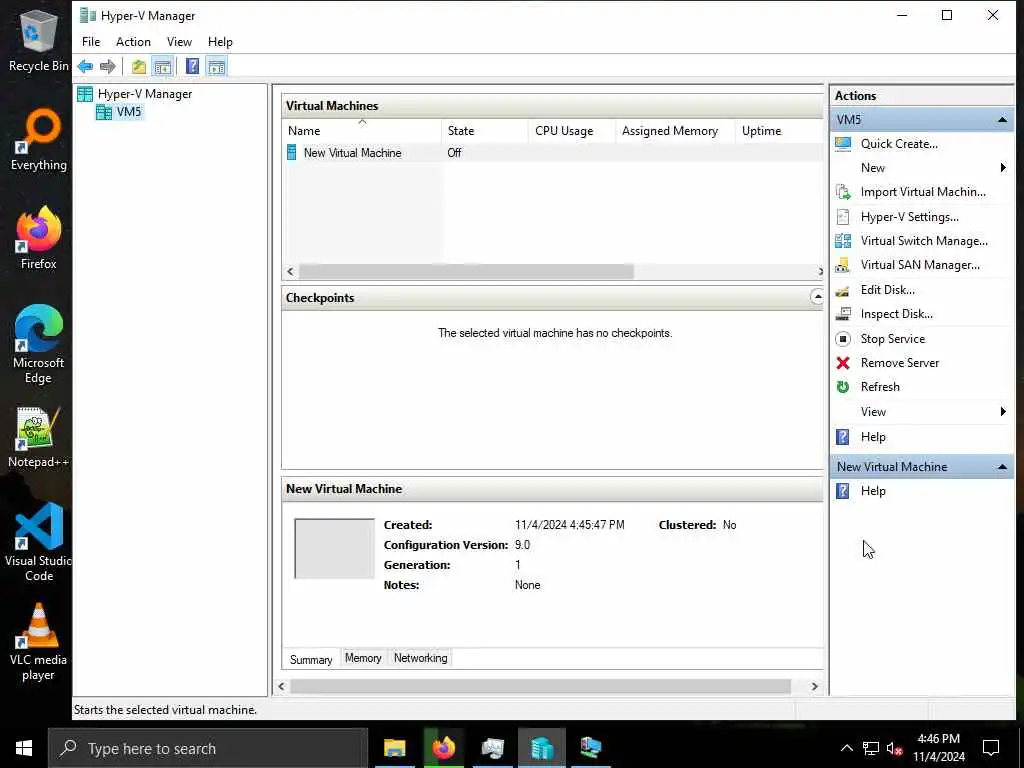Screen dimensions: 1024x768
Task: Click the Quick Create monitor icon
Action: point(843,144)
